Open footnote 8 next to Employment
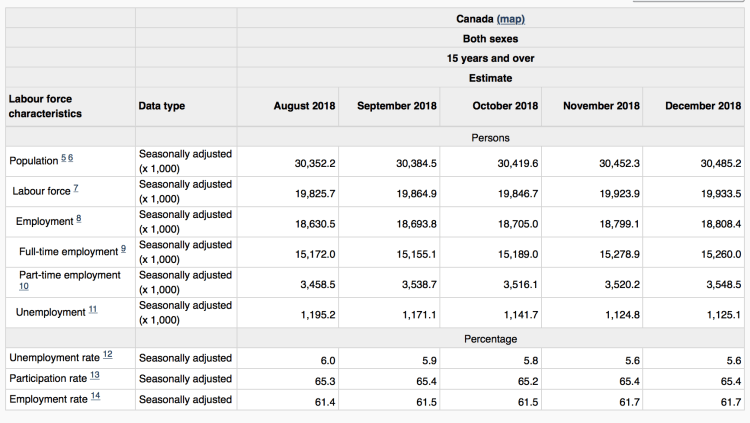Viewport: 750px width, 423px height. point(79,219)
